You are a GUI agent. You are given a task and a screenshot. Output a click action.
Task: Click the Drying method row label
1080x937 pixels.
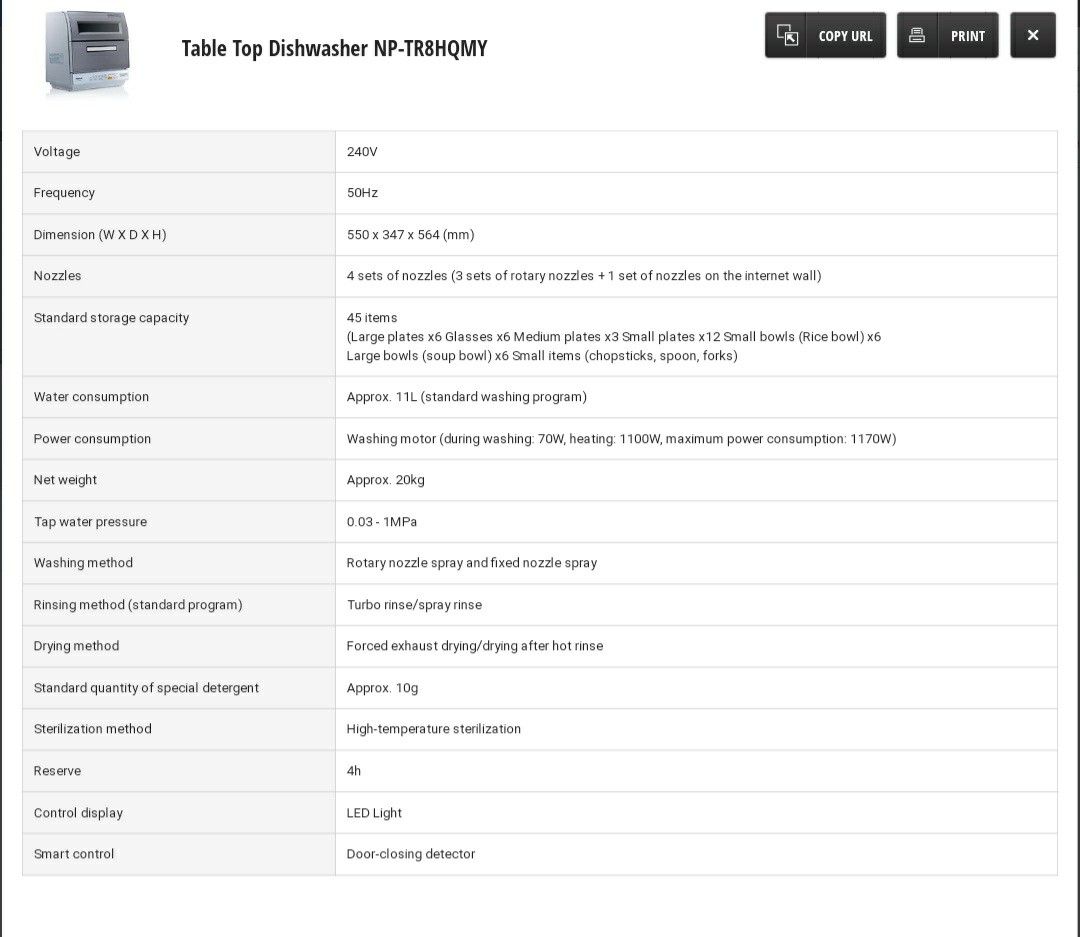(x=76, y=646)
